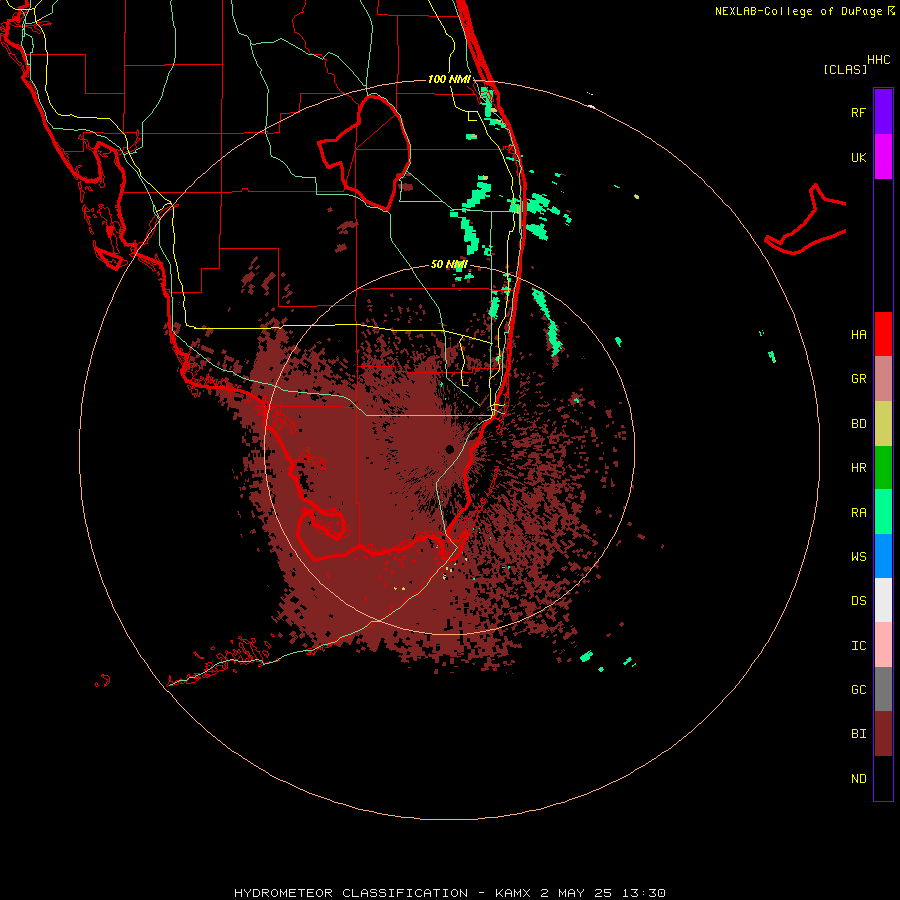Image resolution: width=900 pixels, height=900 pixels.
Task: Click the HA red legend swatch
Action: pos(883,334)
